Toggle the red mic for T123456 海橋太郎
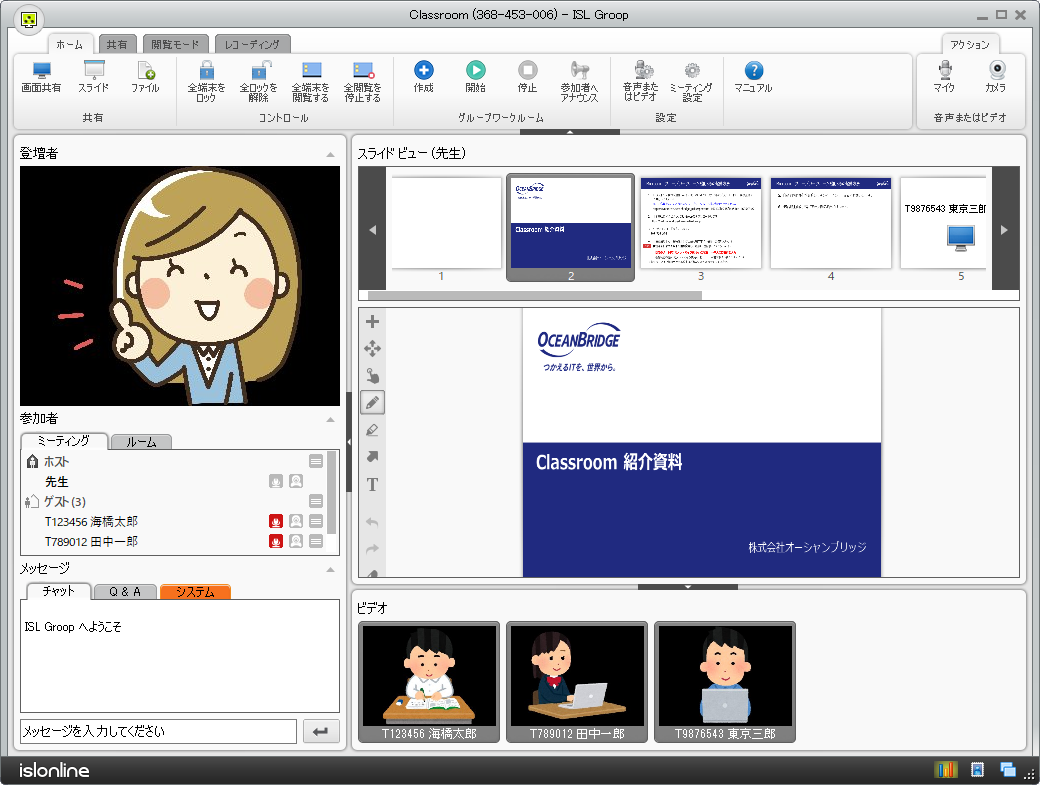The height and width of the screenshot is (785, 1040). pos(276,521)
